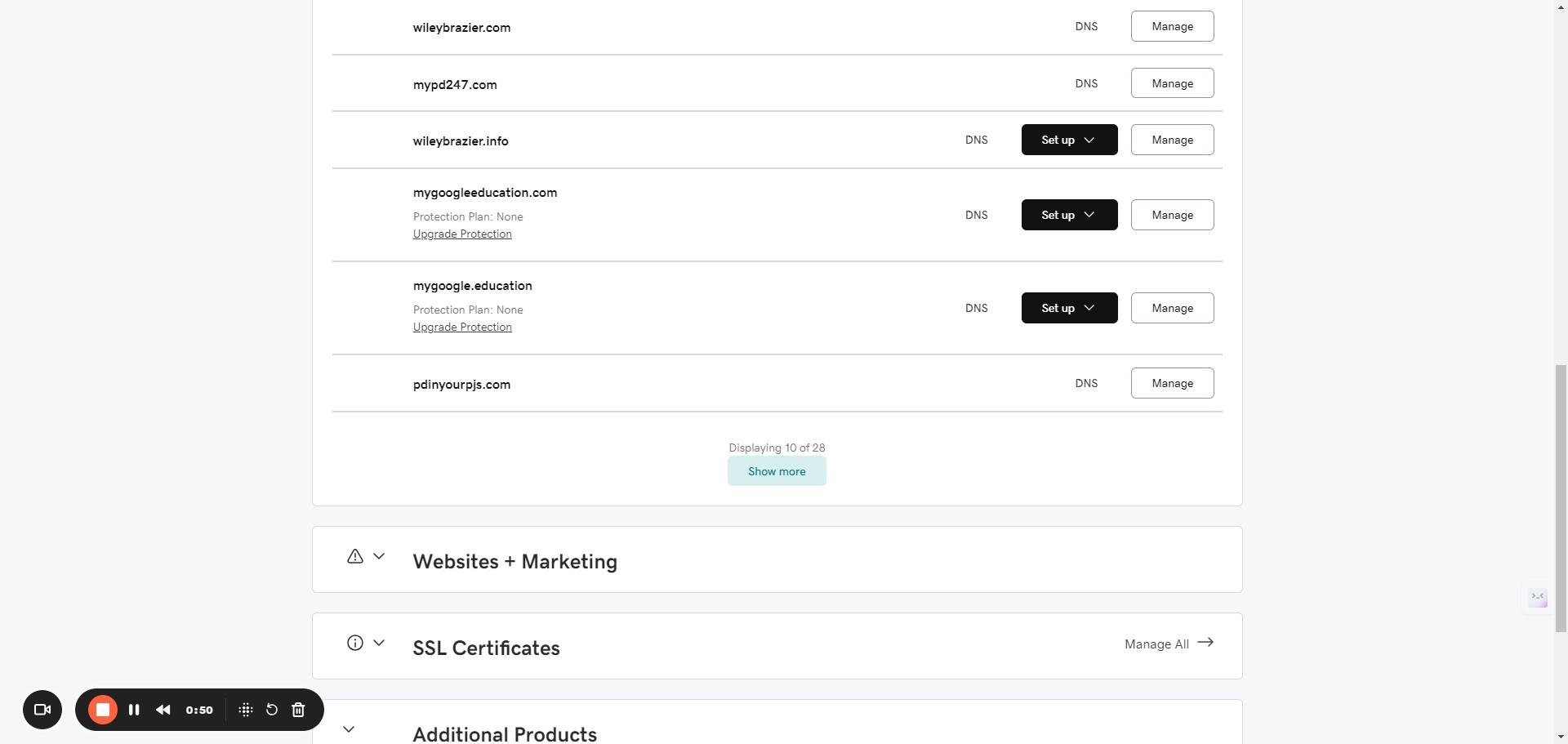Stop the screen recording
The image size is (1568, 744).
(x=103, y=710)
